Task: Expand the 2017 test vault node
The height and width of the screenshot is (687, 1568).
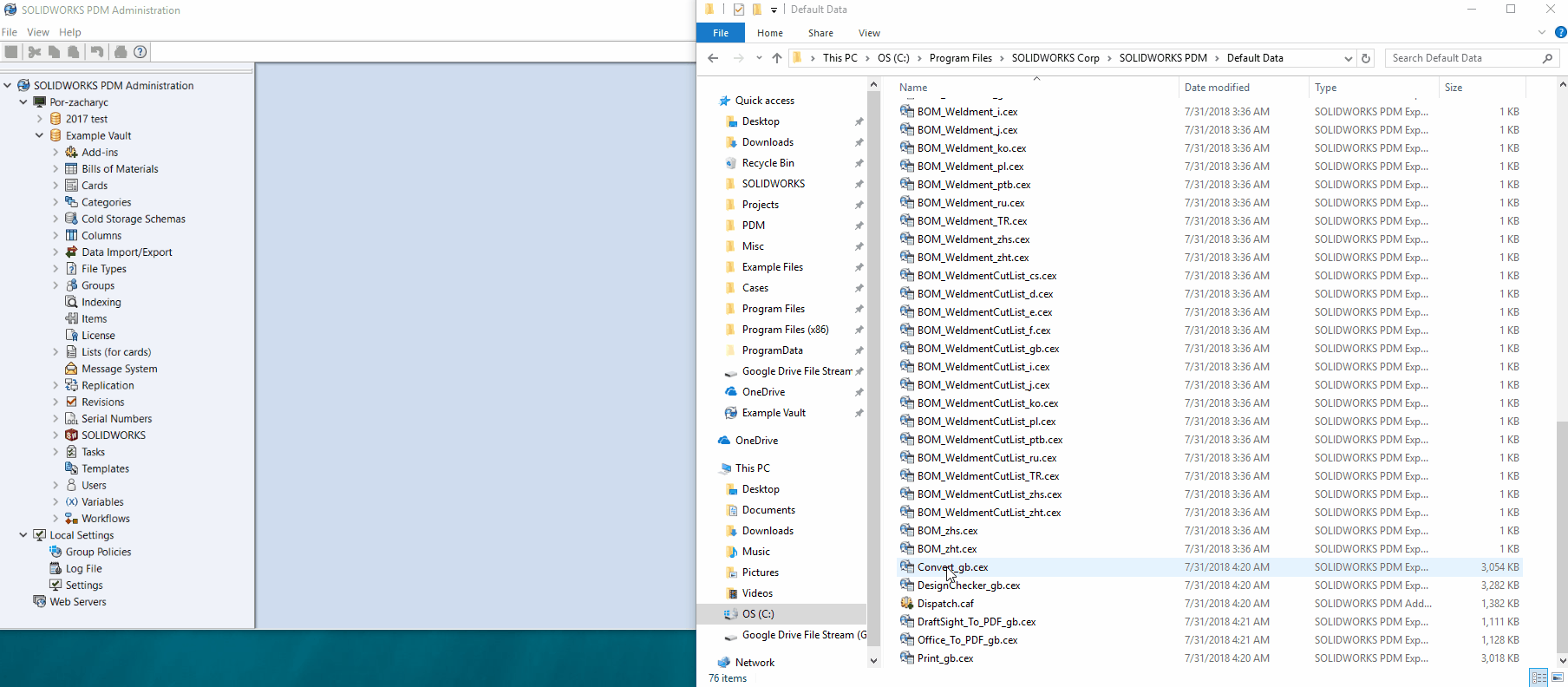Action: point(39,119)
